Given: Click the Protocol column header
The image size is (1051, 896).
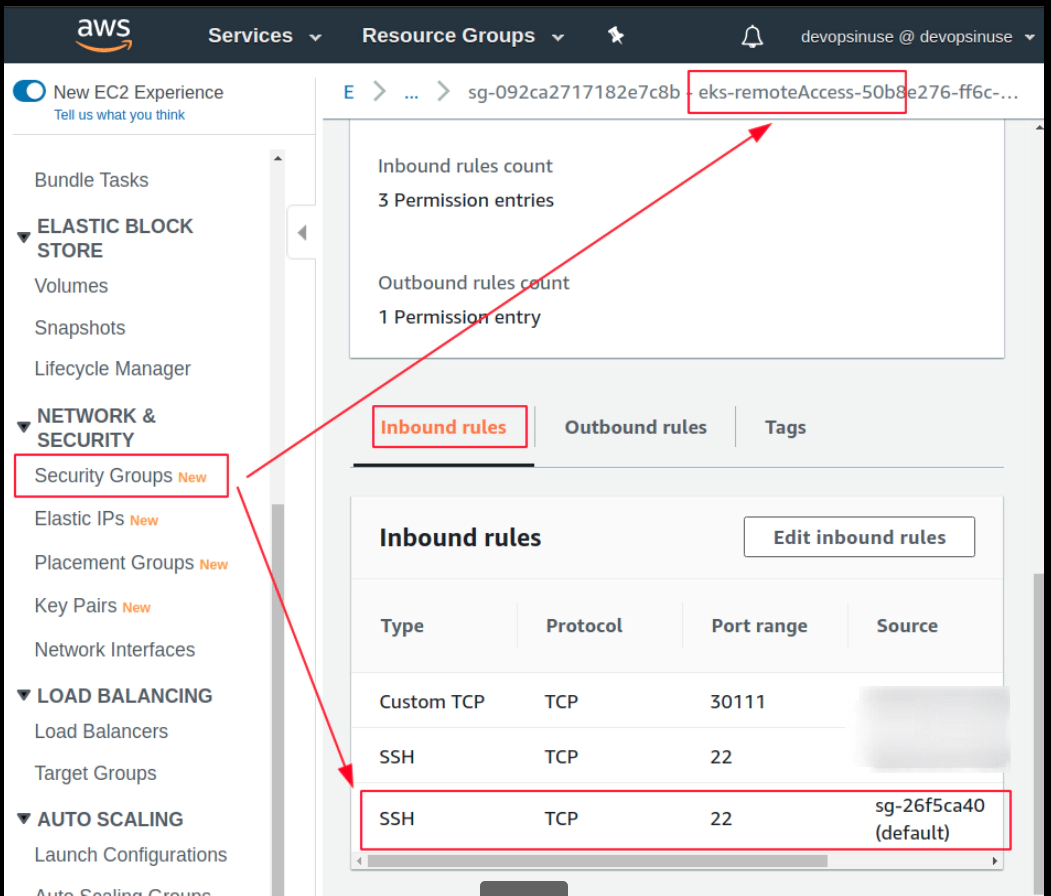Looking at the screenshot, I should point(584,626).
